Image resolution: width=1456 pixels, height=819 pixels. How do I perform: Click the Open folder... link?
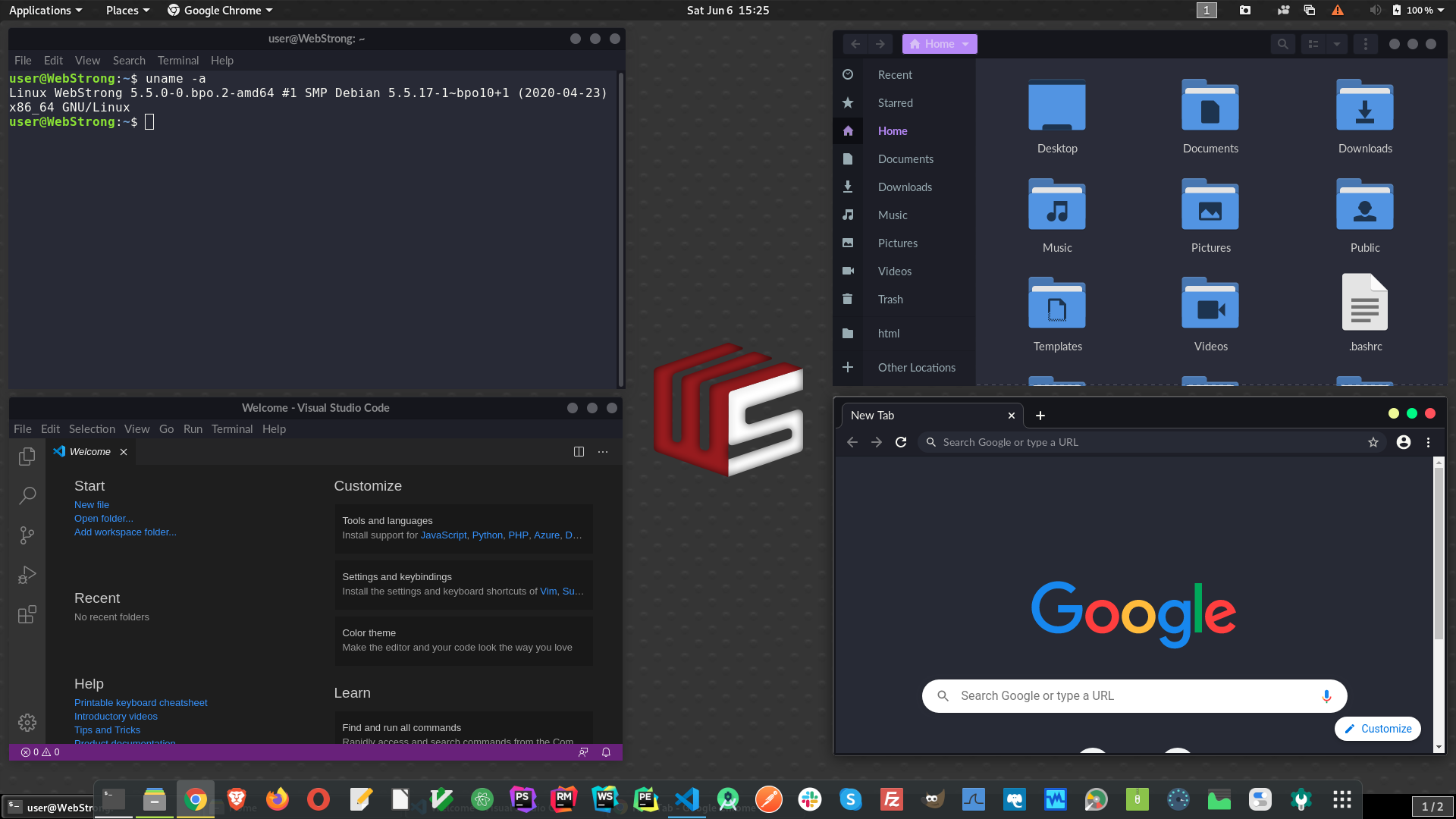(103, 519)
